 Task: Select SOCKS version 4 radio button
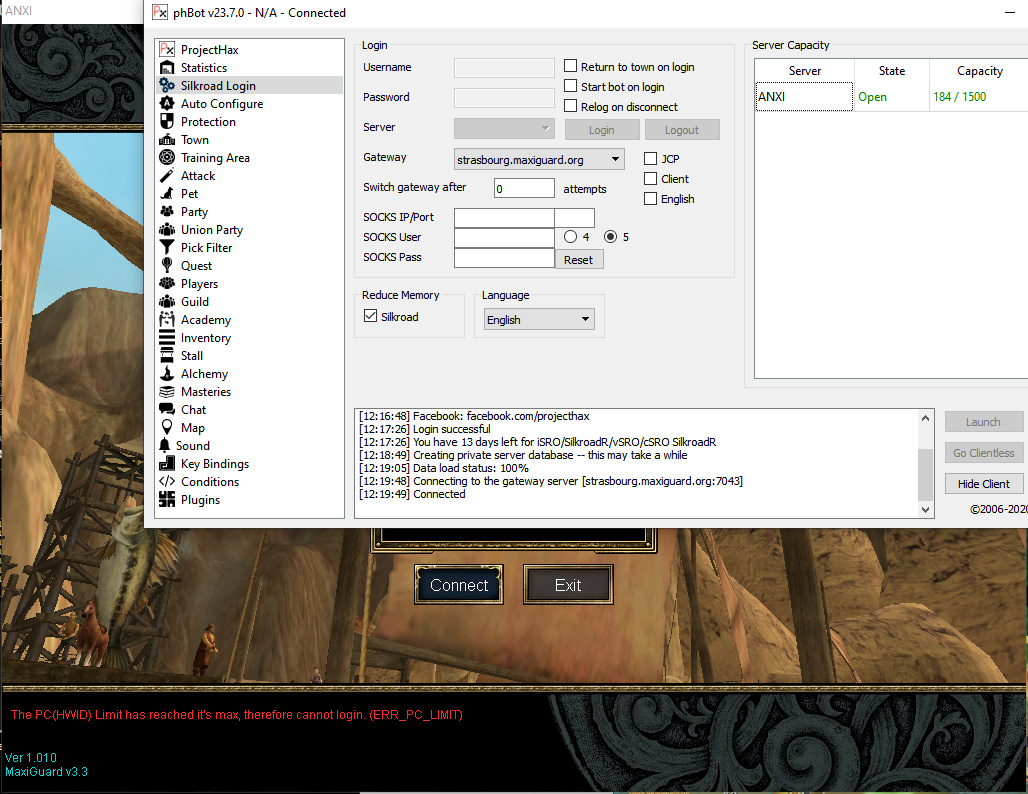click(570, 237)
